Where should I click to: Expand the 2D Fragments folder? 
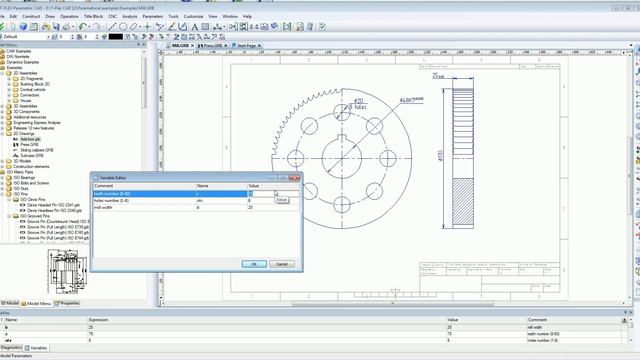point(9,78)
